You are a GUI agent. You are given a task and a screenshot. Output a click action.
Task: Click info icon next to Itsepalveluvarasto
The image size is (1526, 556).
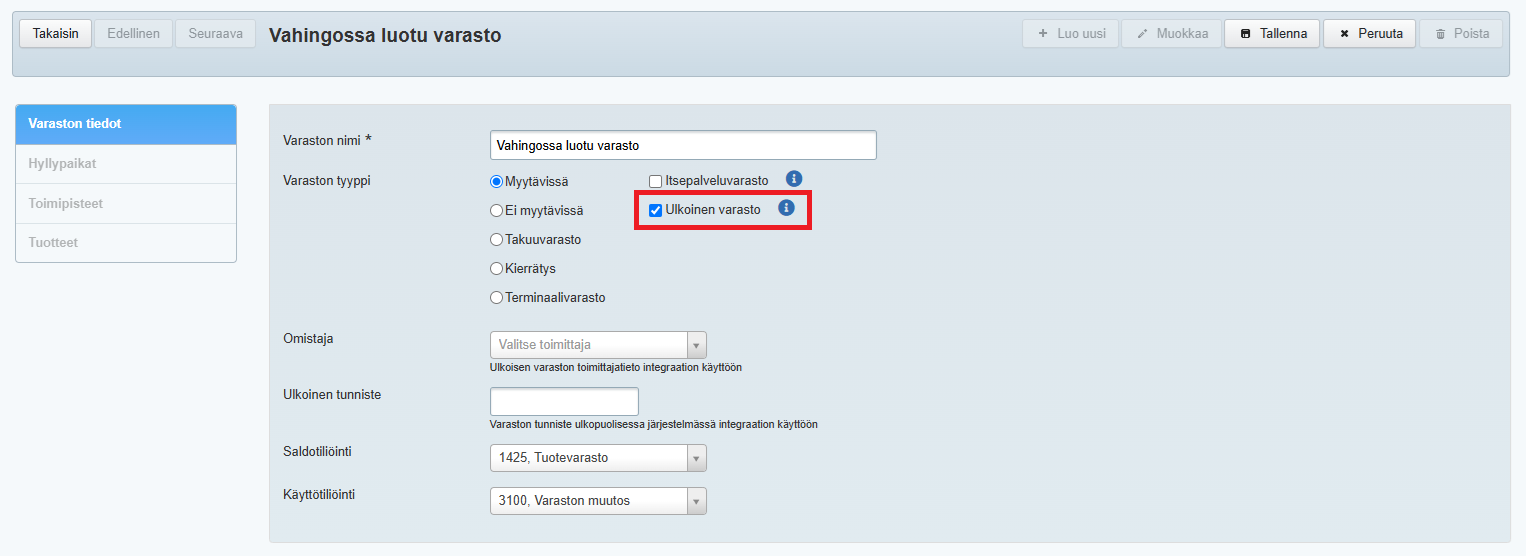click(x=794, y=179)
